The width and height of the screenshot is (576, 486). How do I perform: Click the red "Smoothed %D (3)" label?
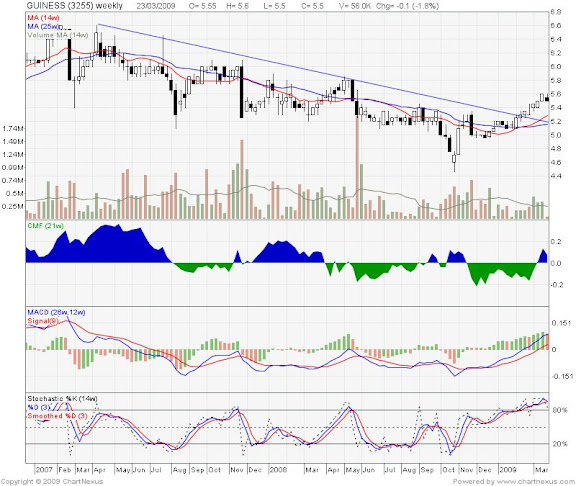[57, 416]
